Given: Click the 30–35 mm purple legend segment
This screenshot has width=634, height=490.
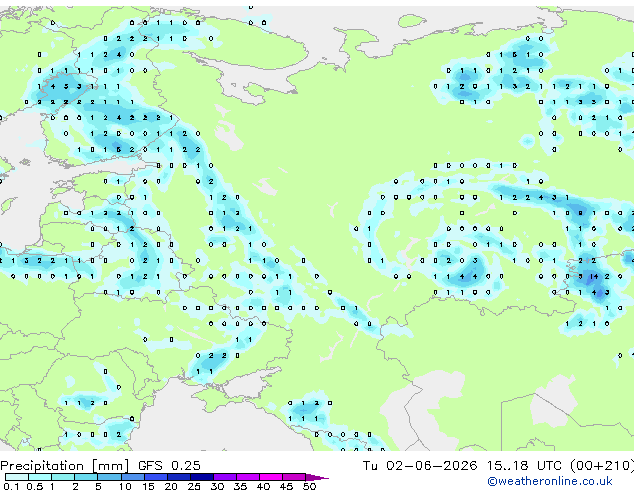Looking at the screenshot, I should coord(225,477).
